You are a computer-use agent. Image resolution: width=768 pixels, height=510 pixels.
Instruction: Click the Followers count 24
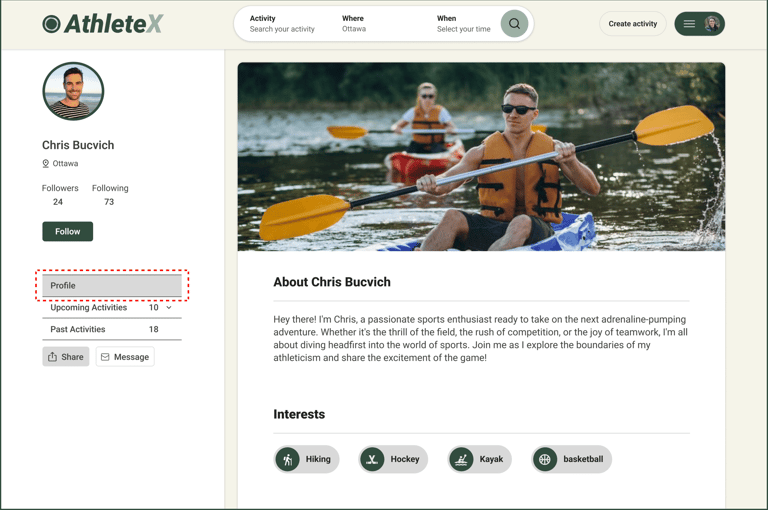[58, 202]
